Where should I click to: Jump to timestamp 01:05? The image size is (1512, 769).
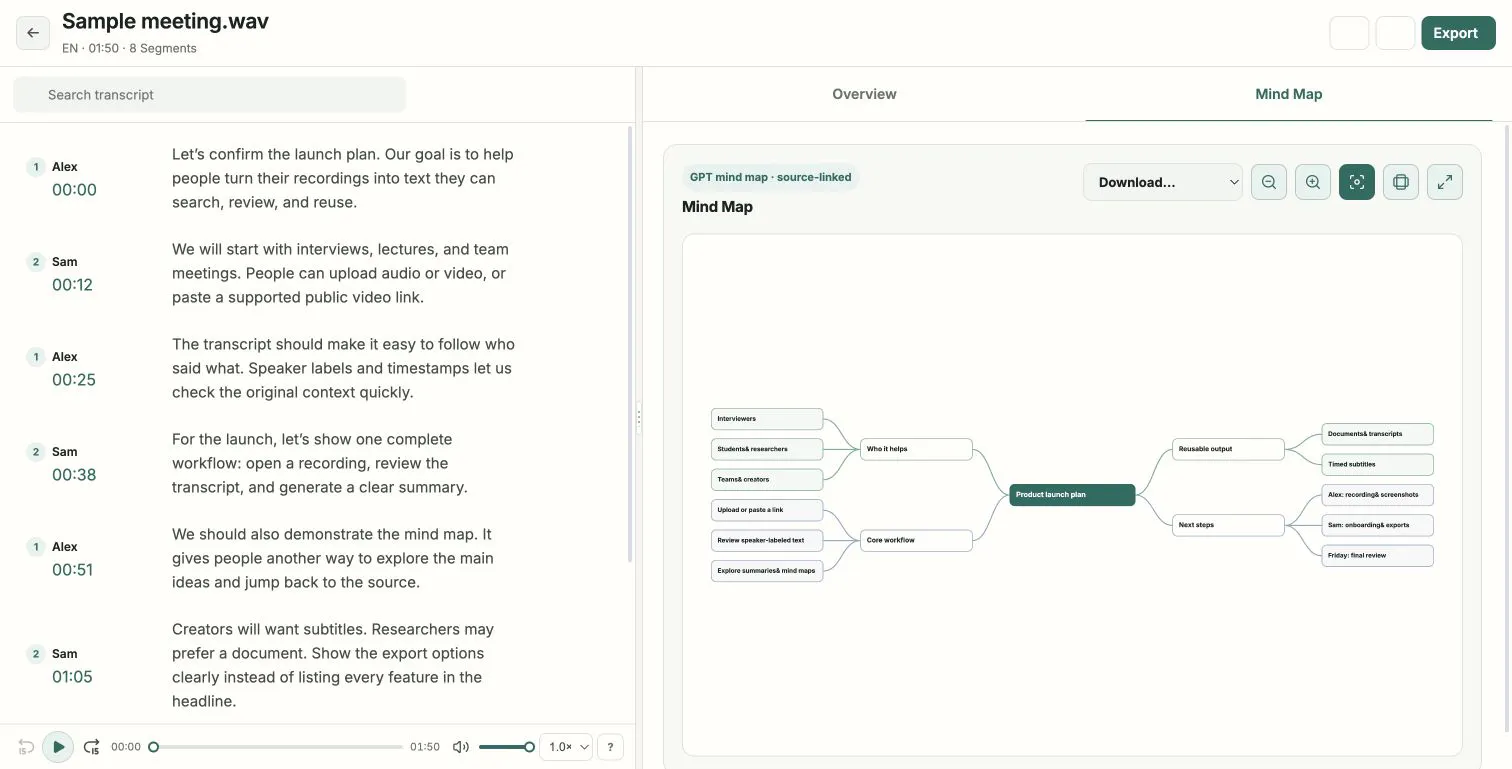[x=72, y=677]
